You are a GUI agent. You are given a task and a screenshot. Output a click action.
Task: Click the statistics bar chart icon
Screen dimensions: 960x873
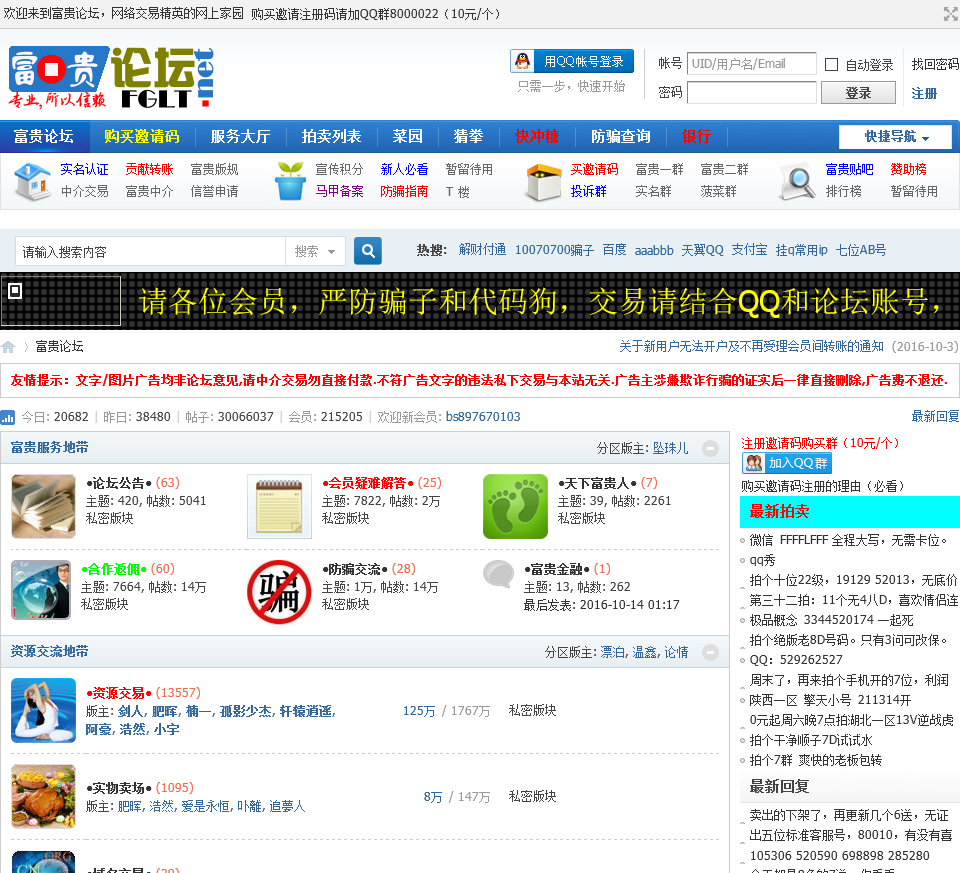tap(8, 418)
